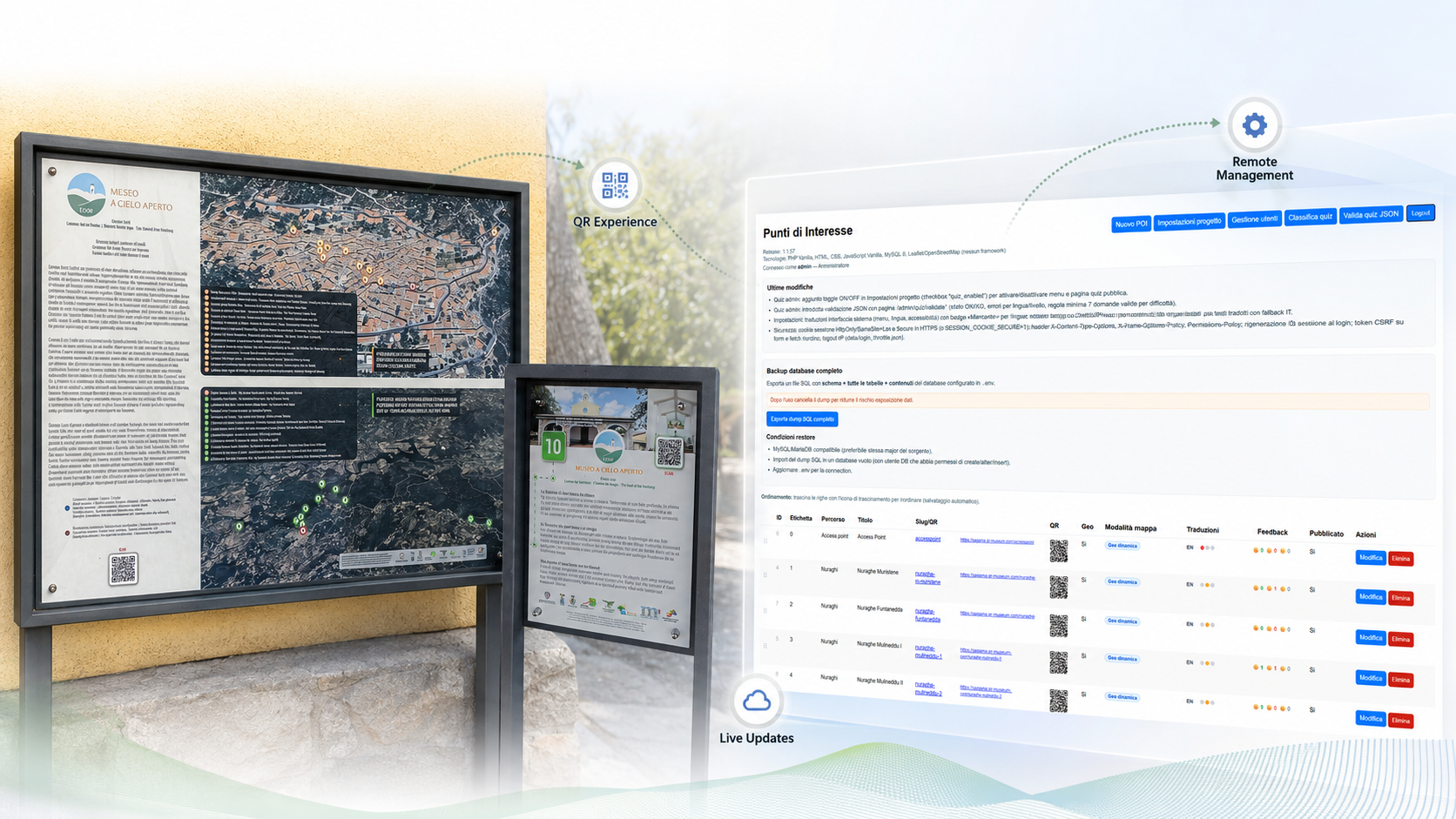Click the 'Condizioni restore' heading
This screenshot has height=819, width=1456.
(791, 437)
